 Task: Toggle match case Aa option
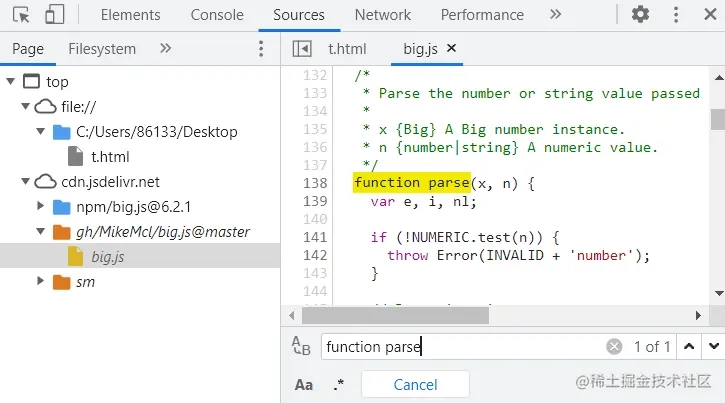(303, 384)
